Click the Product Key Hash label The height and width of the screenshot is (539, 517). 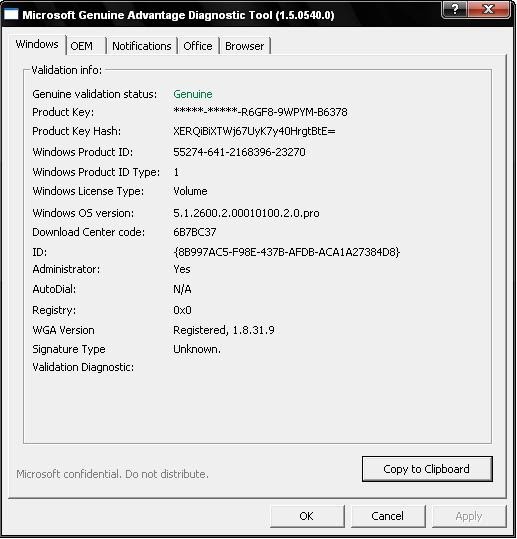[77, 131]
